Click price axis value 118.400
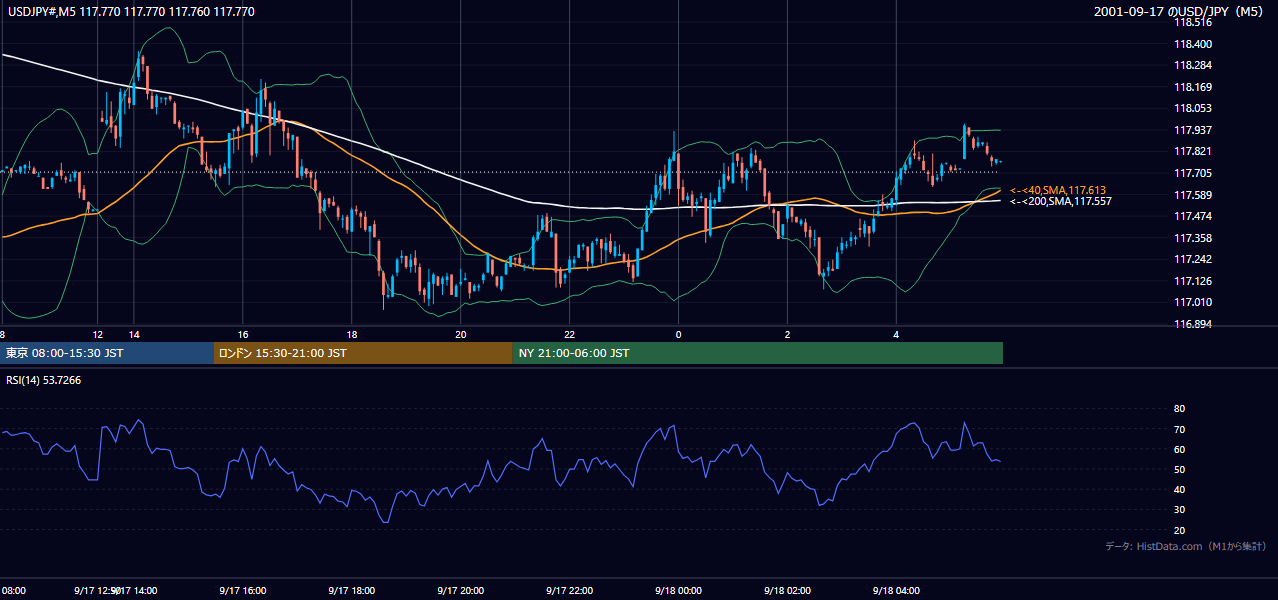Screen dimensions: 1278x600 pyautogui.click(x=1192, y=44)
